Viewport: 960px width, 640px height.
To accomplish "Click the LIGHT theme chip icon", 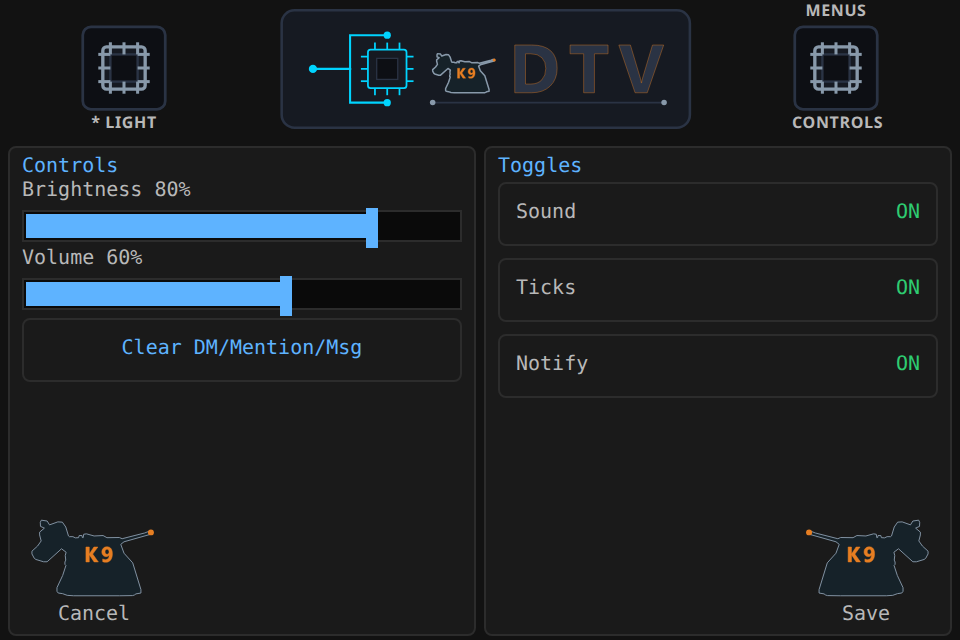I will 124,68.
